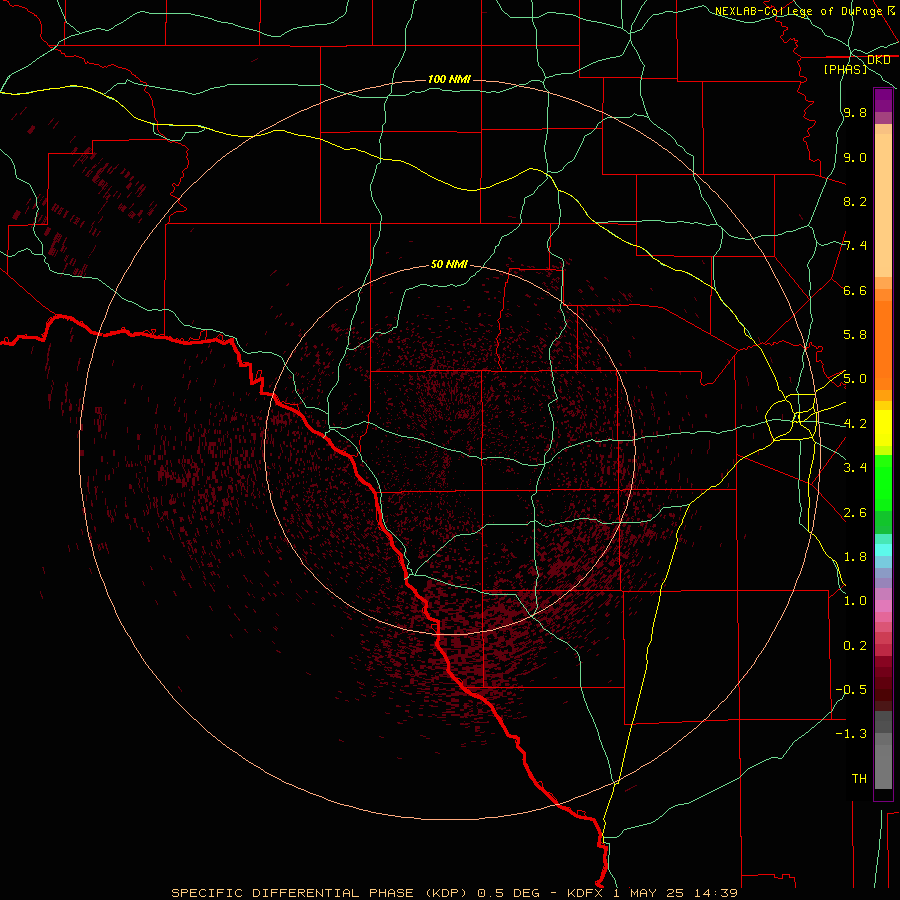This screenshot has width=900, height=900.
Task: Select the yellow swatch beside 4.2
Action: [x=883, y=428]
